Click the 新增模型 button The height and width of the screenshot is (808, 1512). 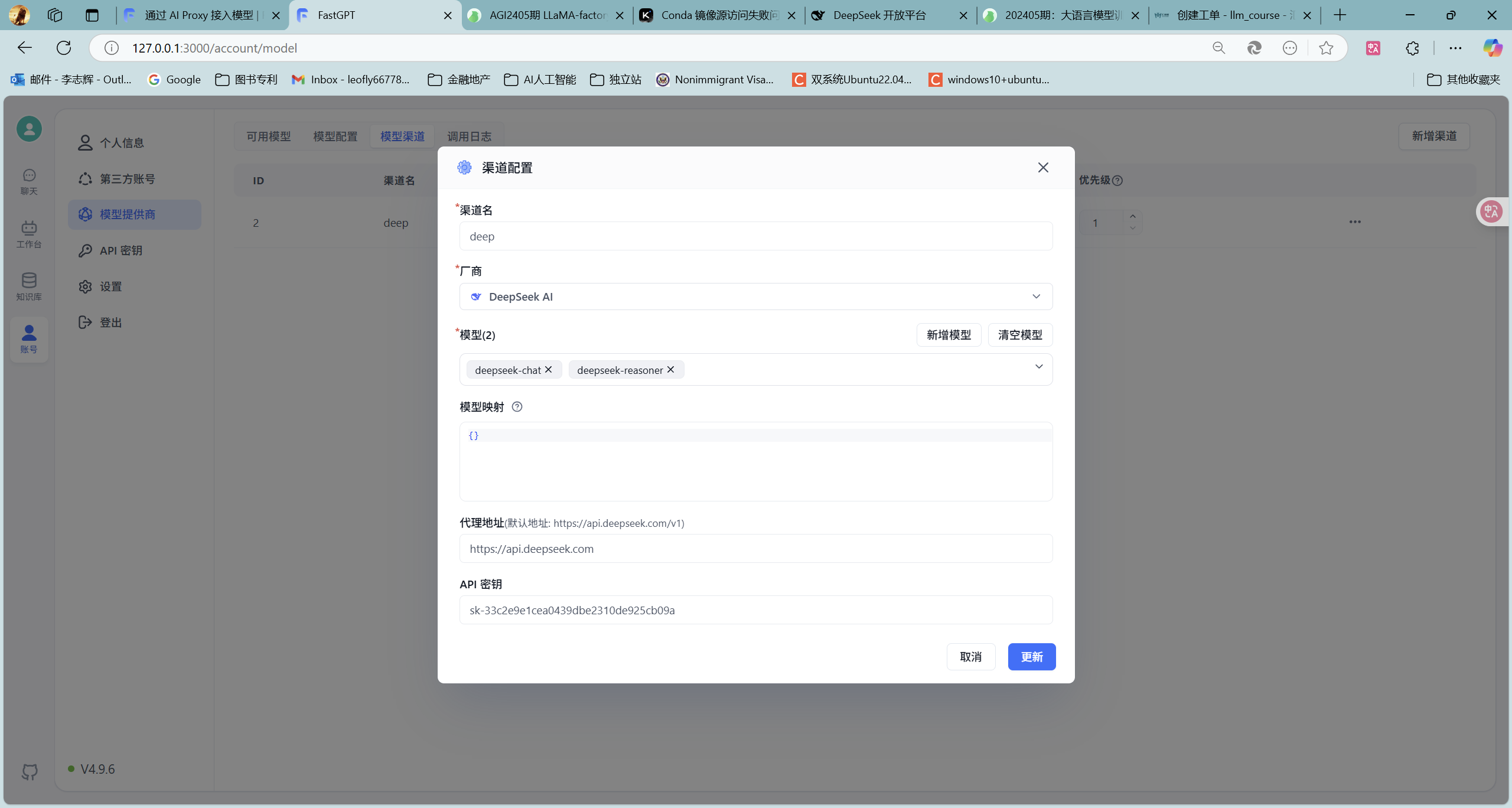click(949, 335)
